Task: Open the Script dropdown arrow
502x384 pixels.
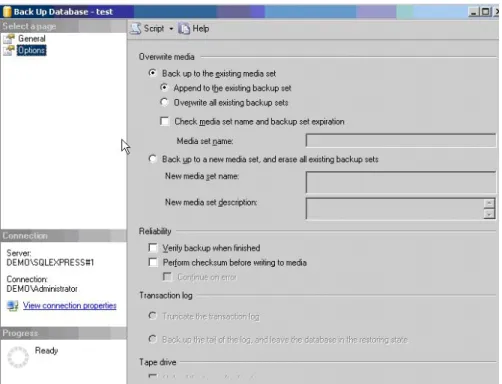Action: 171,29
